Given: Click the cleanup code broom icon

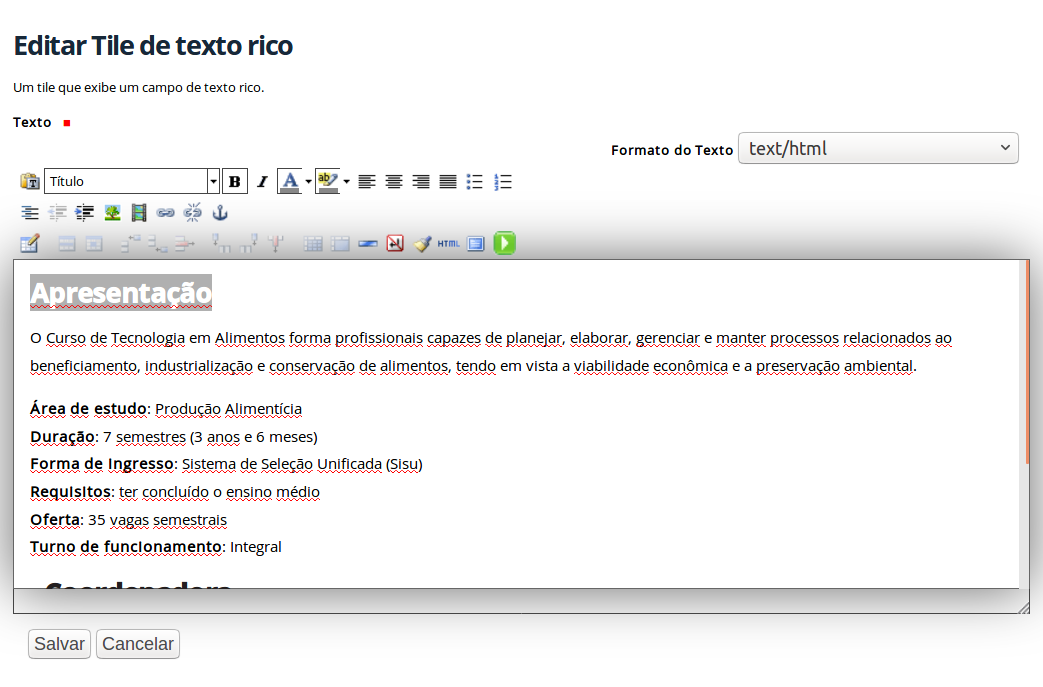Looking at the screenshot, I should [422, 243].
